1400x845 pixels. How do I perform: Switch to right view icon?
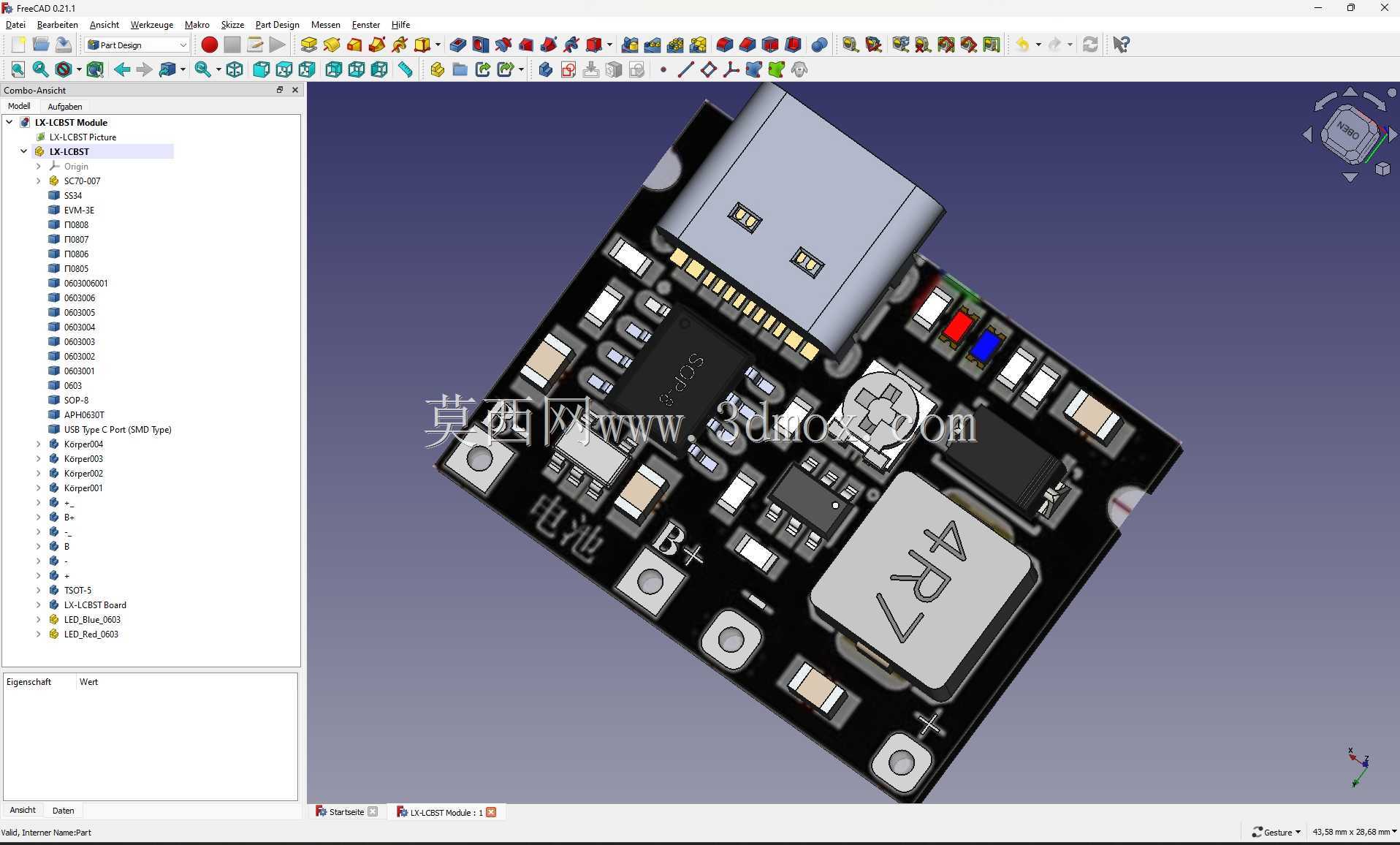pyautogui.click(x=307, y=69)
